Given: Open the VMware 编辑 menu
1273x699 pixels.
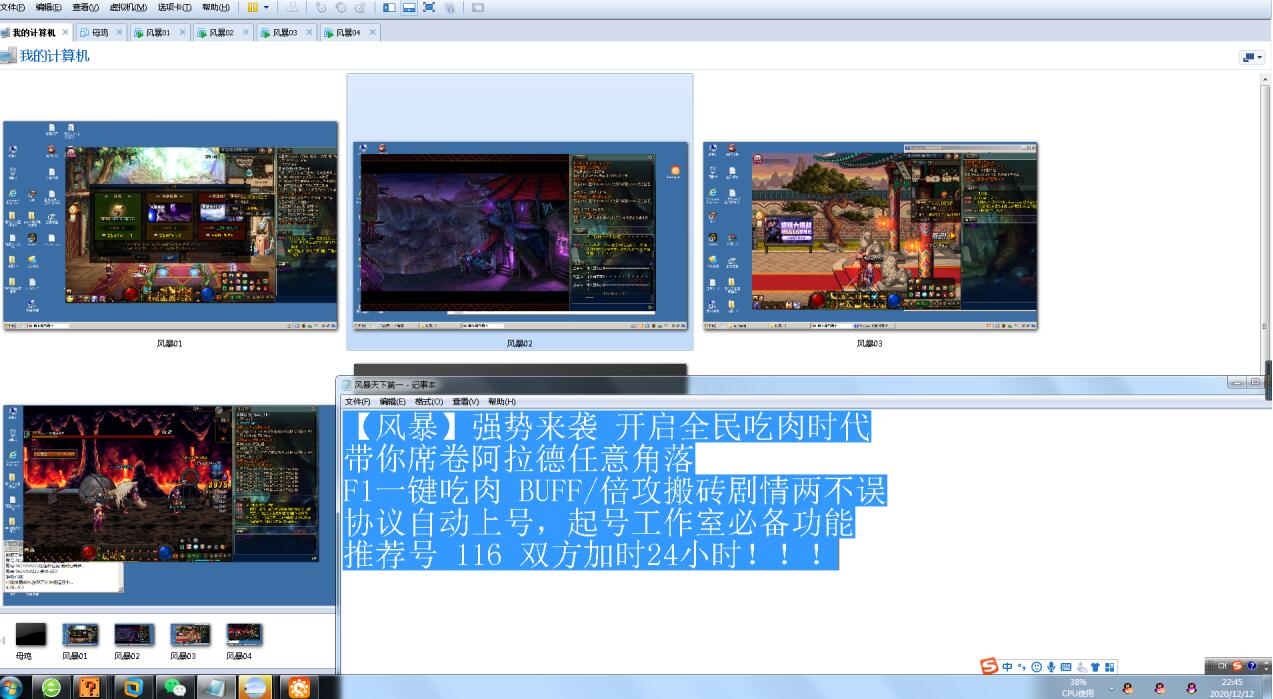Looking at the screenshot, I should coord(49,7).
